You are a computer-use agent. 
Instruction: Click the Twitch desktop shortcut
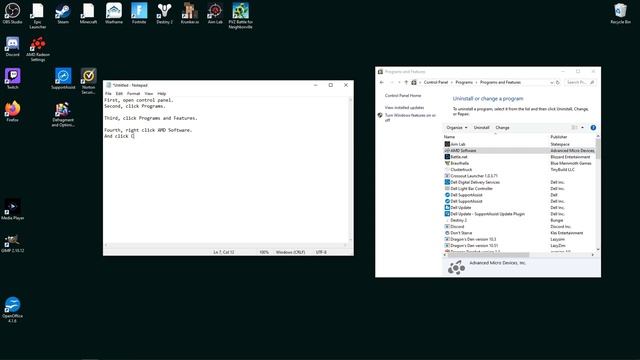click(x=12, y=79)
